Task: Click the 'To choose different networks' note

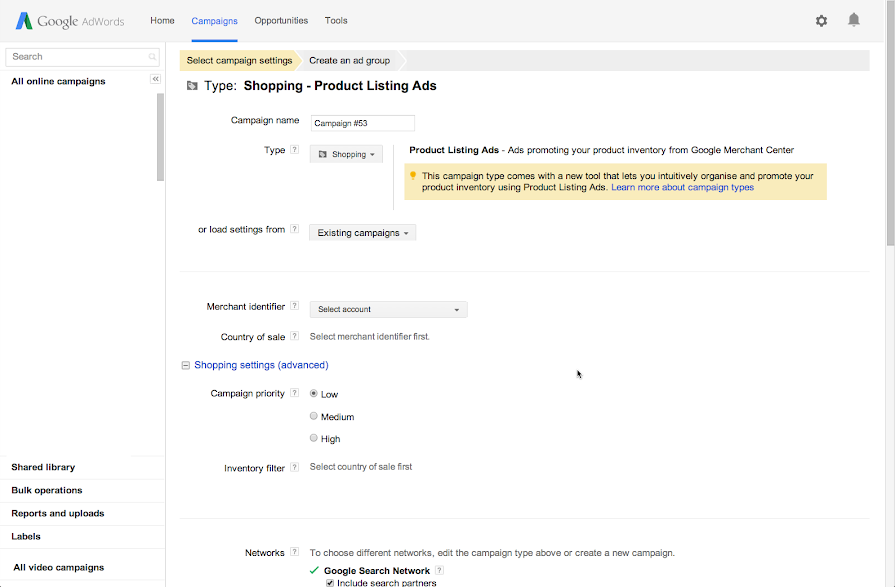Action: tap(492, 553)
